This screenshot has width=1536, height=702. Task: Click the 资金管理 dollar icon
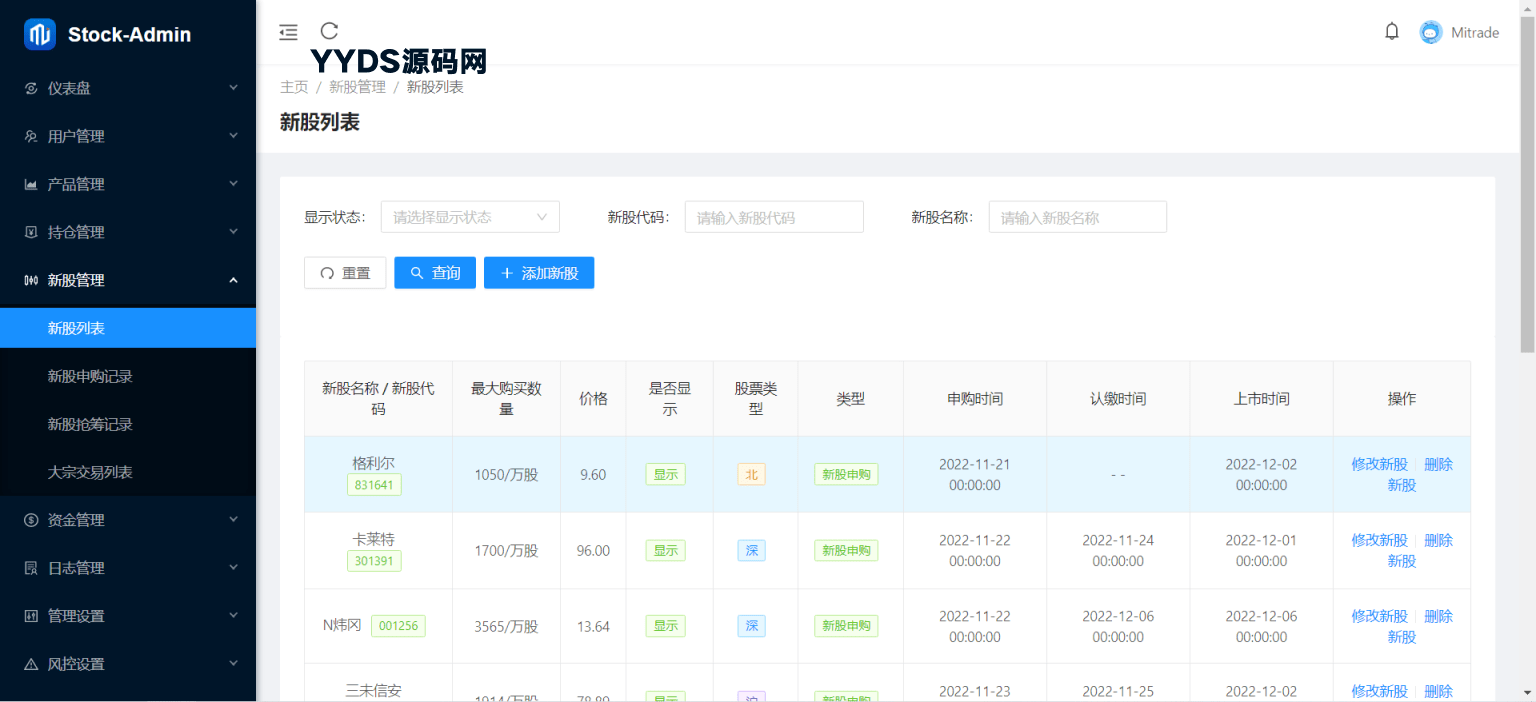31,520
